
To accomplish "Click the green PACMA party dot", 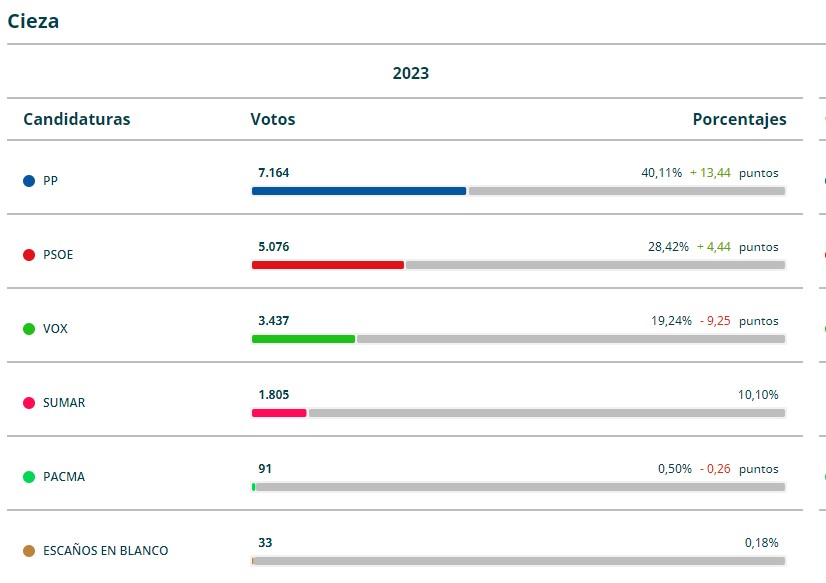I will (x=29, y=477).
